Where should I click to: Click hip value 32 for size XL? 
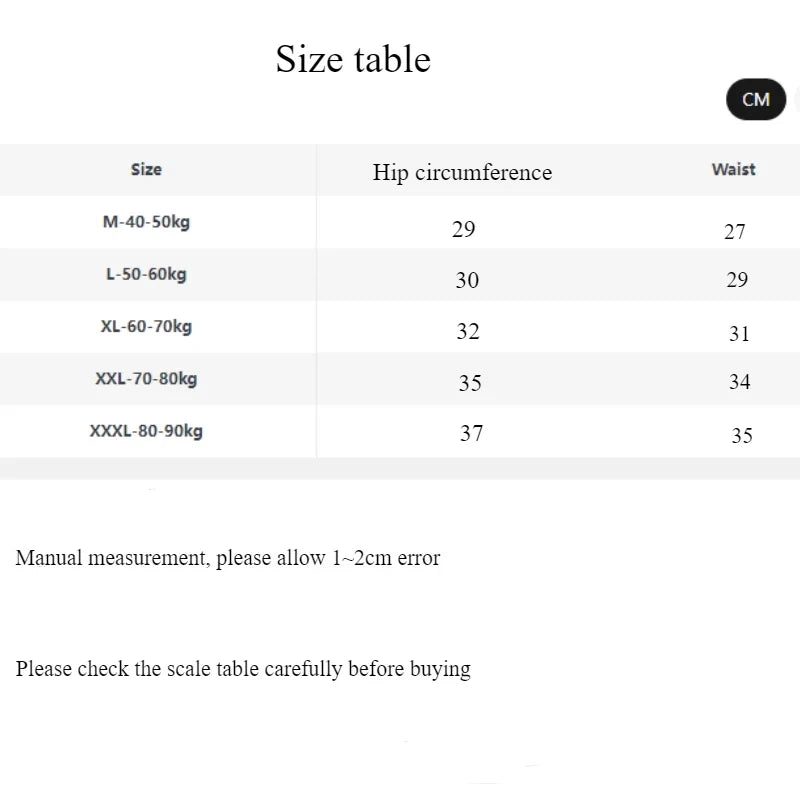tap(468, 331)
